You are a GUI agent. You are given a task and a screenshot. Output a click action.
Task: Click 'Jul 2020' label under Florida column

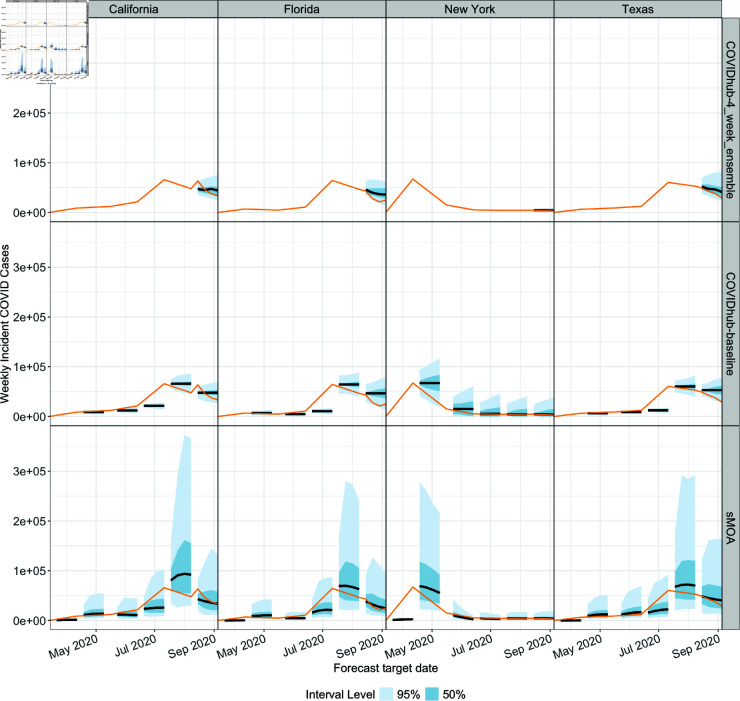pyautogui.click(x=303, y=646)
